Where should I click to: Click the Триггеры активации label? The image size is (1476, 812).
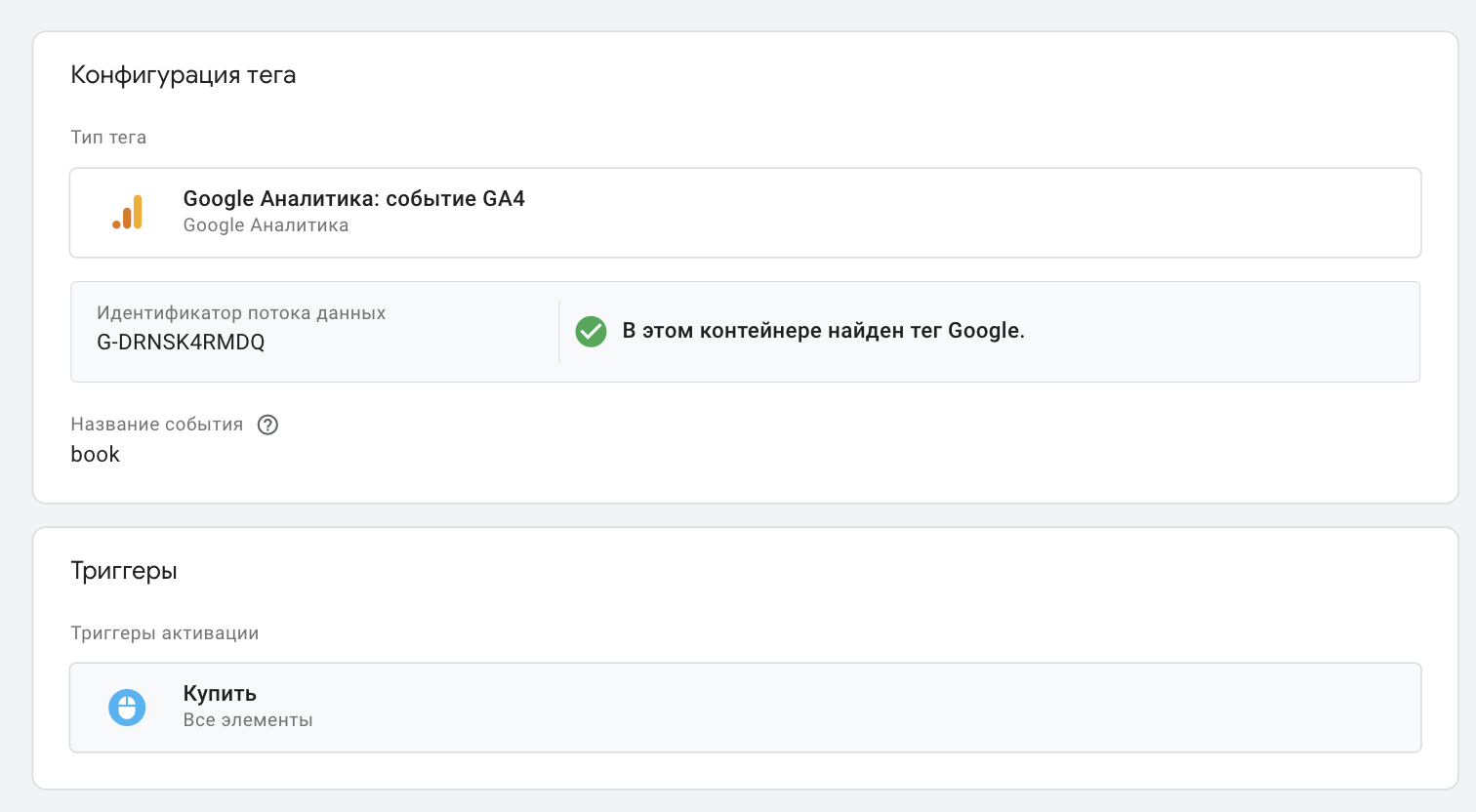[x=165, y=633]
